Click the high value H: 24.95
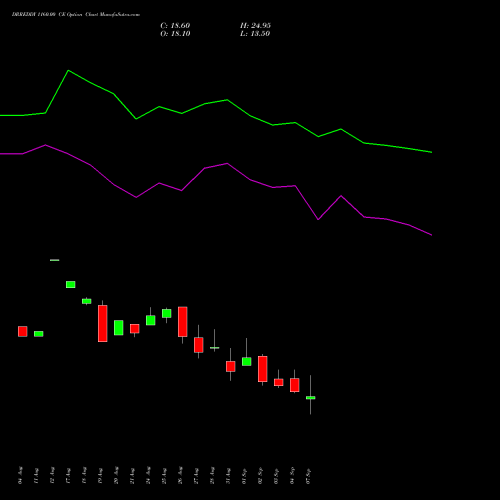The height and width of the screenshot is (500, 500). [x=255, y=26]
